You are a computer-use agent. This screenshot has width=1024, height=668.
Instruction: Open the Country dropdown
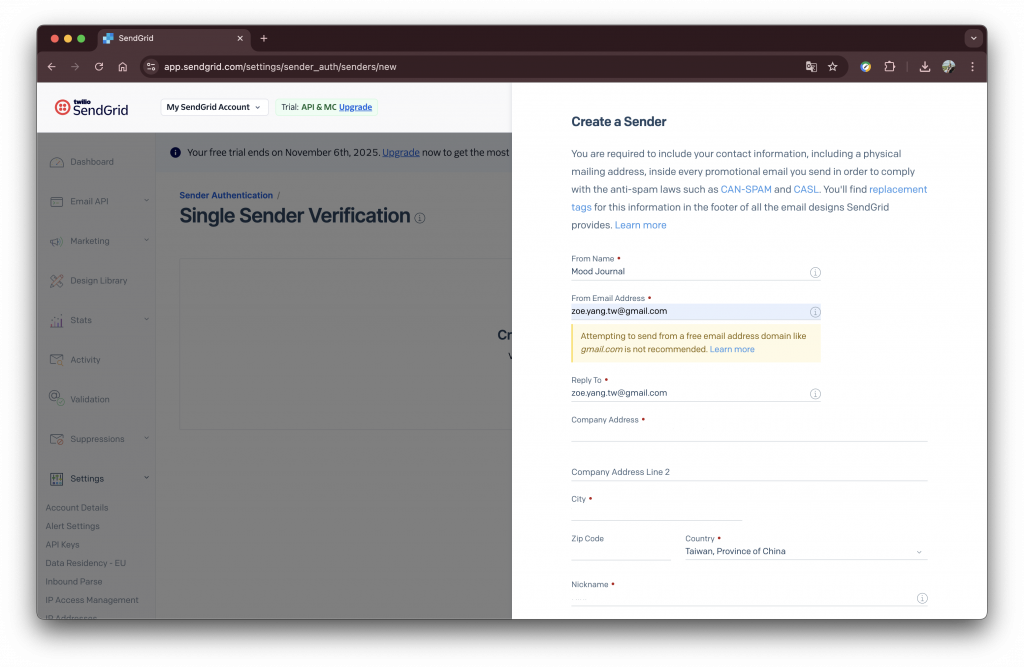(x=805, y=551)
